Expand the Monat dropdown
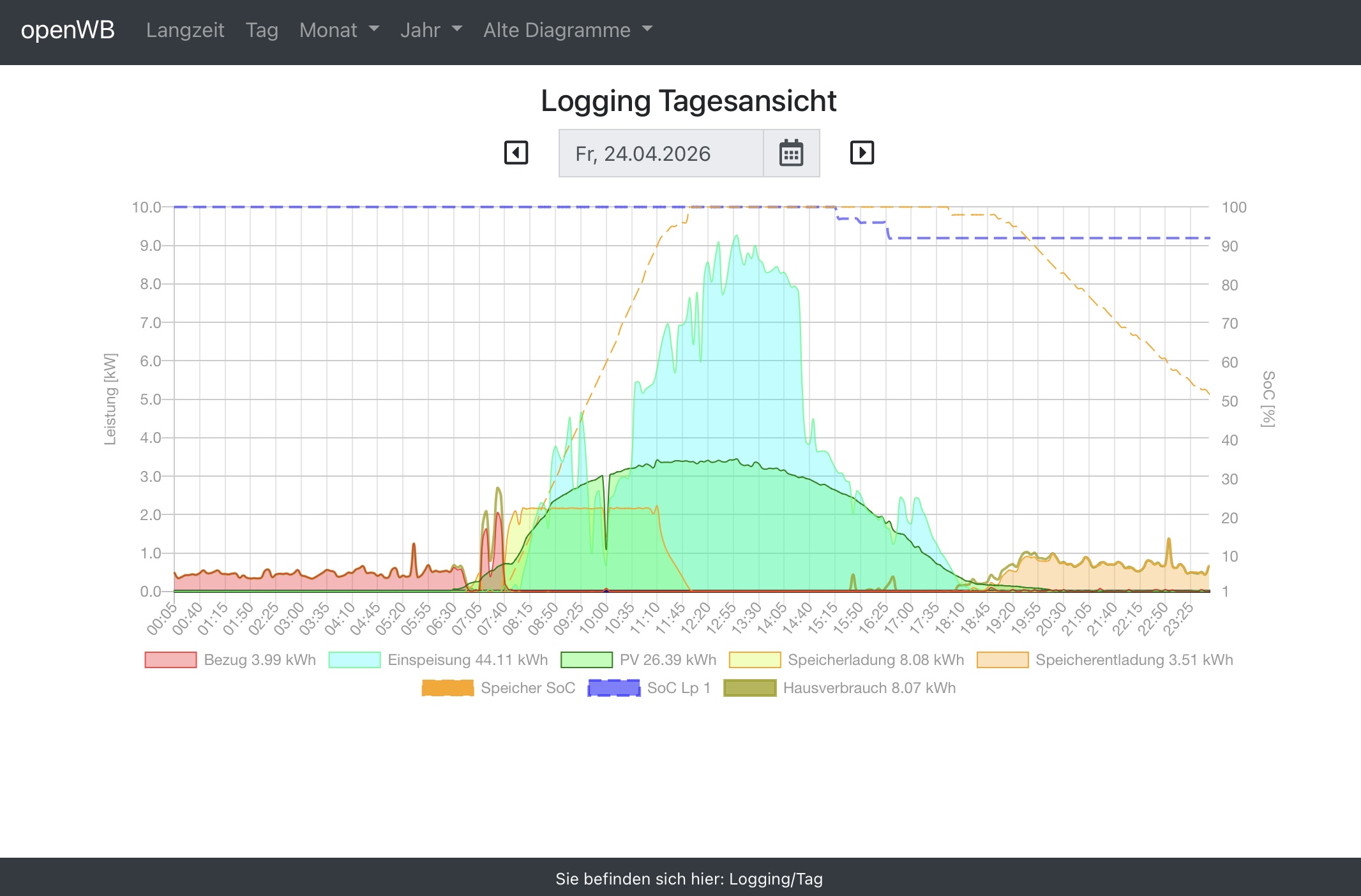This screenshot has width=1361, height=896. pyautogui.click(x=339, y=30)
